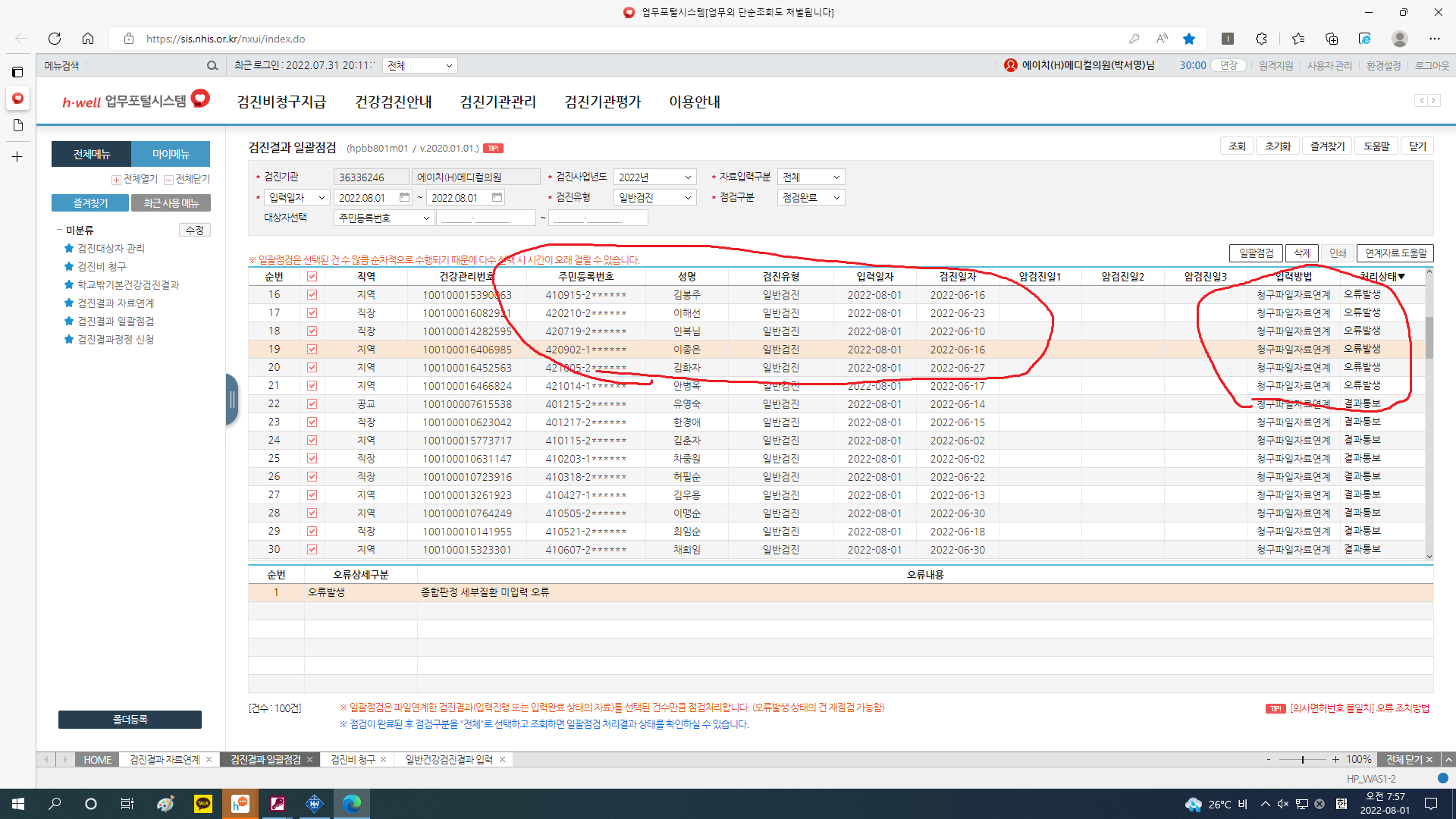The image size is (1456, 819).
Task: Click browser favorites star icon
Action: (1189, 39)
